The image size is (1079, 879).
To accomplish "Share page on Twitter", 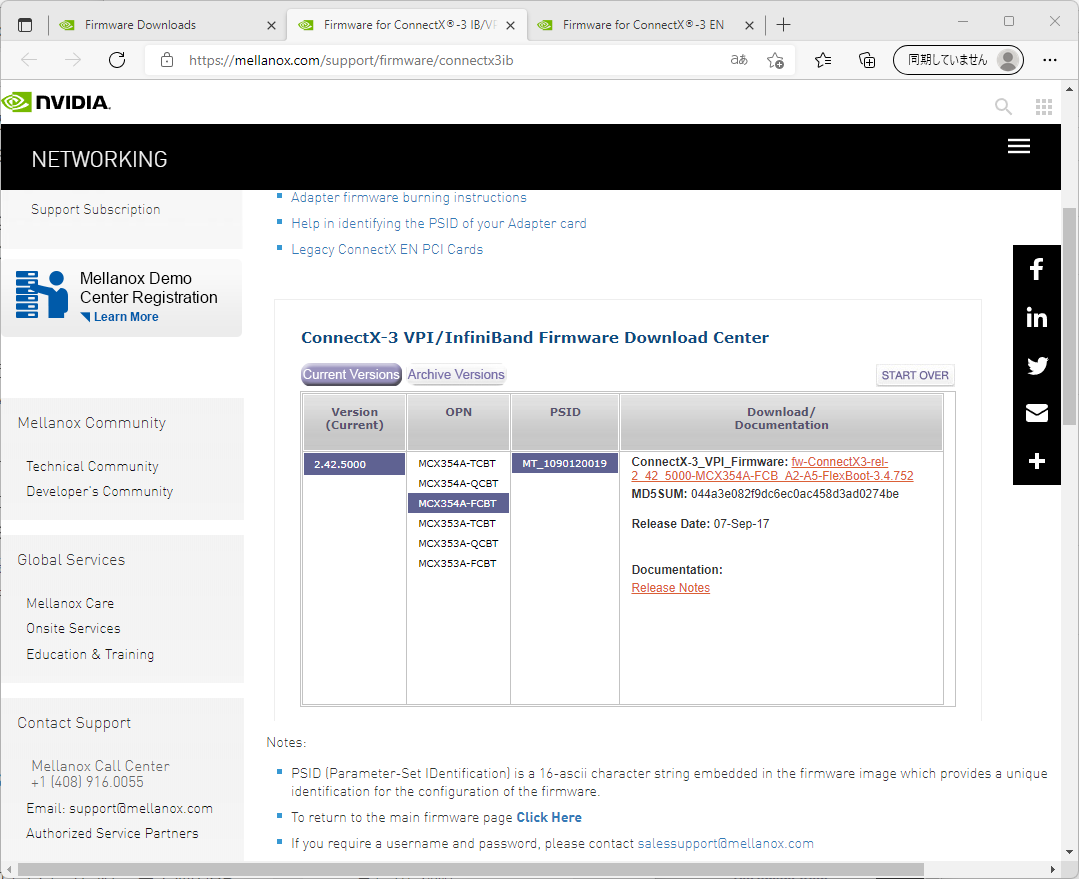I will (1036, 366).
